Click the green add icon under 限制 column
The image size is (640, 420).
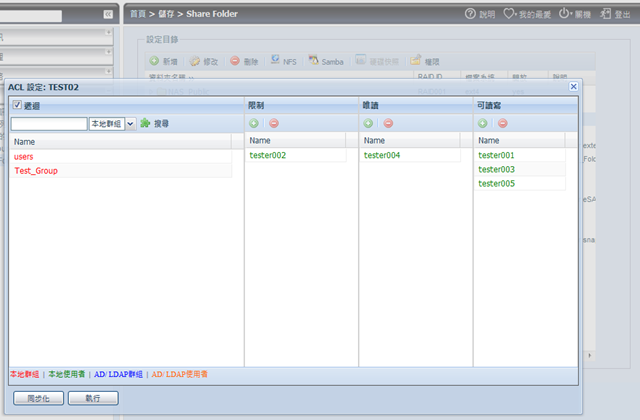254,123
